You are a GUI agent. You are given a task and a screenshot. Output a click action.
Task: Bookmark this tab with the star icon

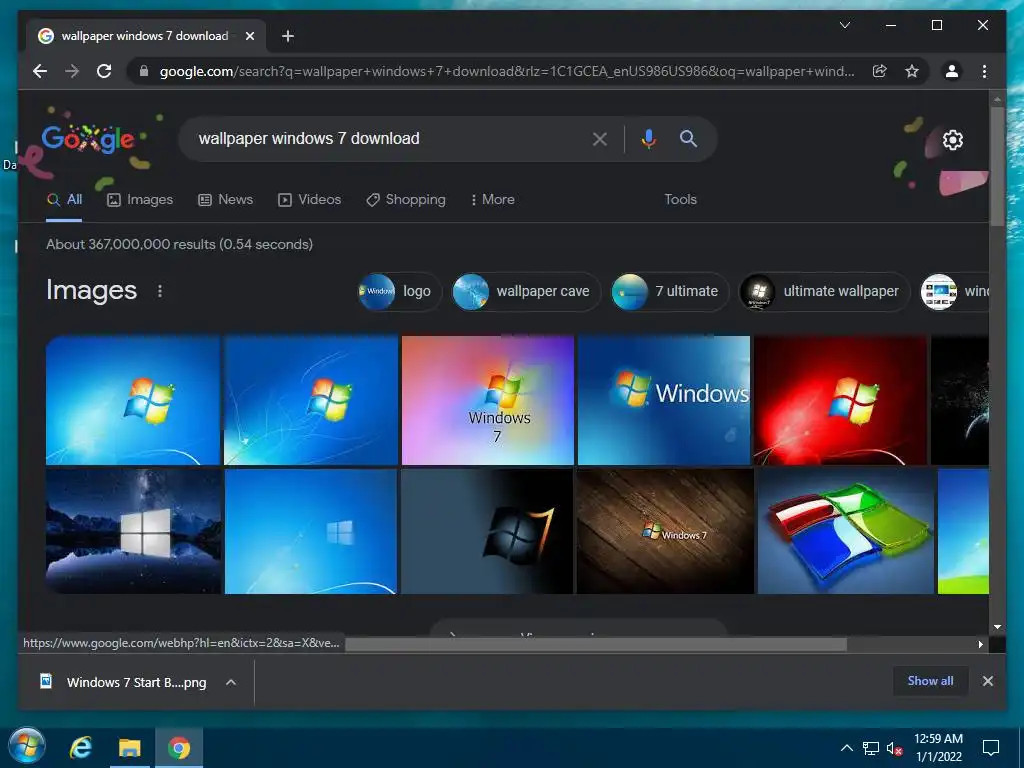[912, 71]
